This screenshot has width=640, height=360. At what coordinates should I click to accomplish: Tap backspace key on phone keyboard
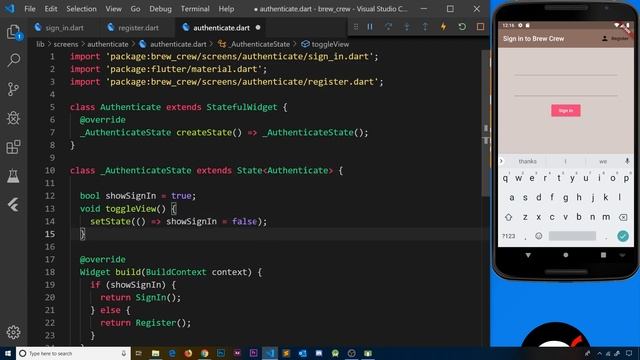[x=623, y=217]
